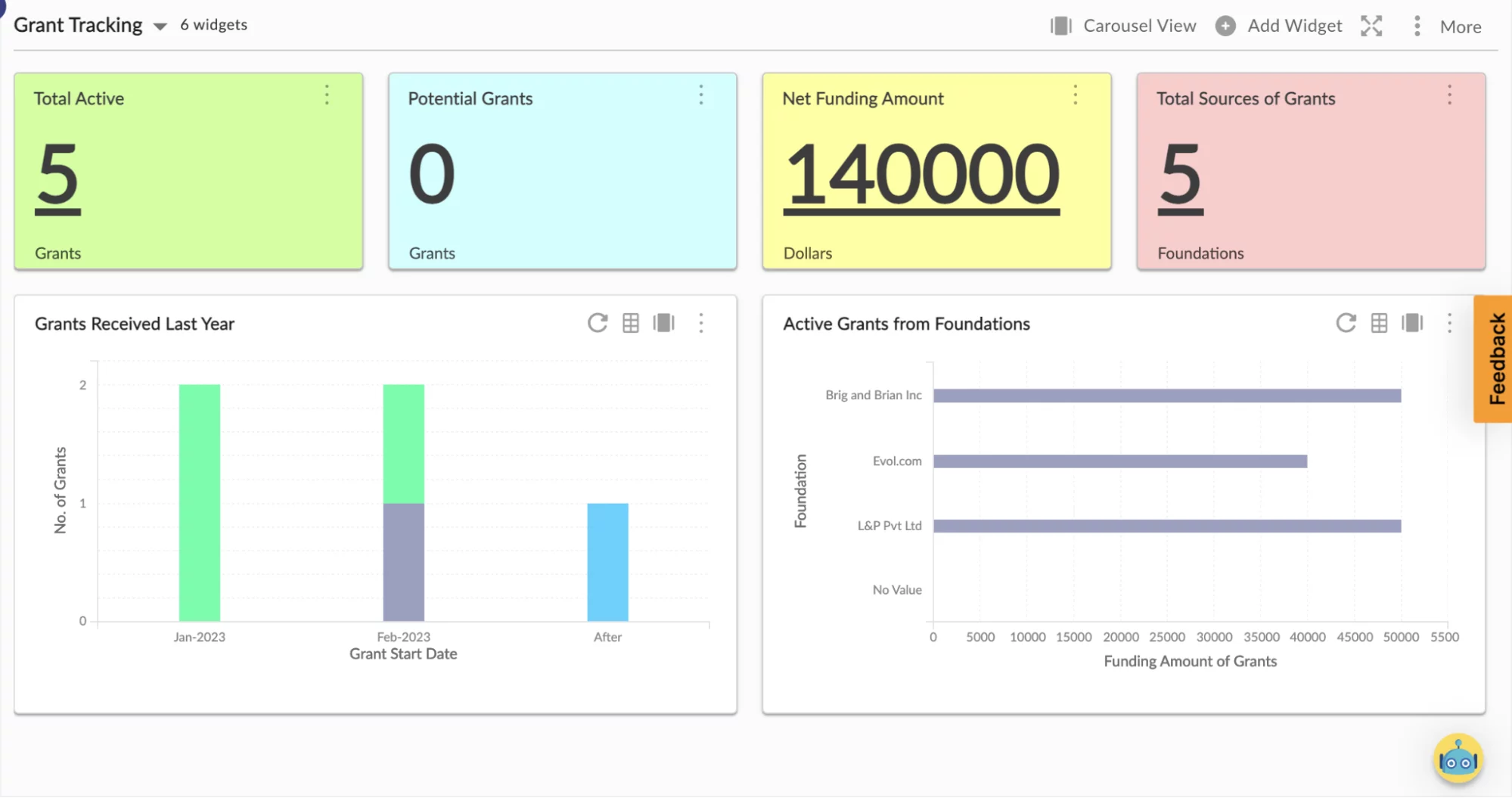This screenshot has height=798, width=1512.
Task: Open options menu on Total Sources of Grants
Action: [1450, 95]
